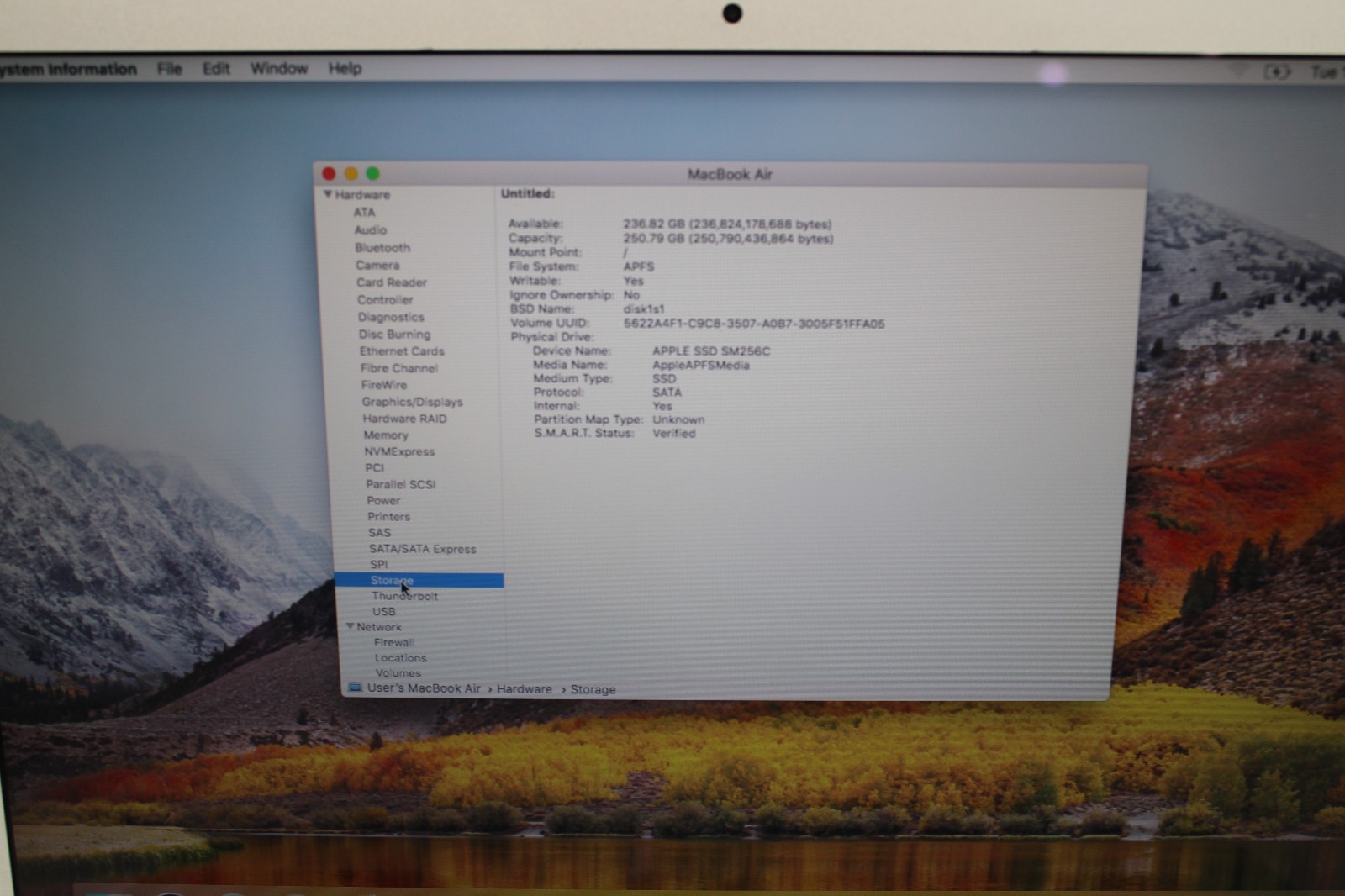This screenshot has height=896, width=1345.
Task: Click S.M.A.R.T. Status value Verified
Action: coord(674,434)
